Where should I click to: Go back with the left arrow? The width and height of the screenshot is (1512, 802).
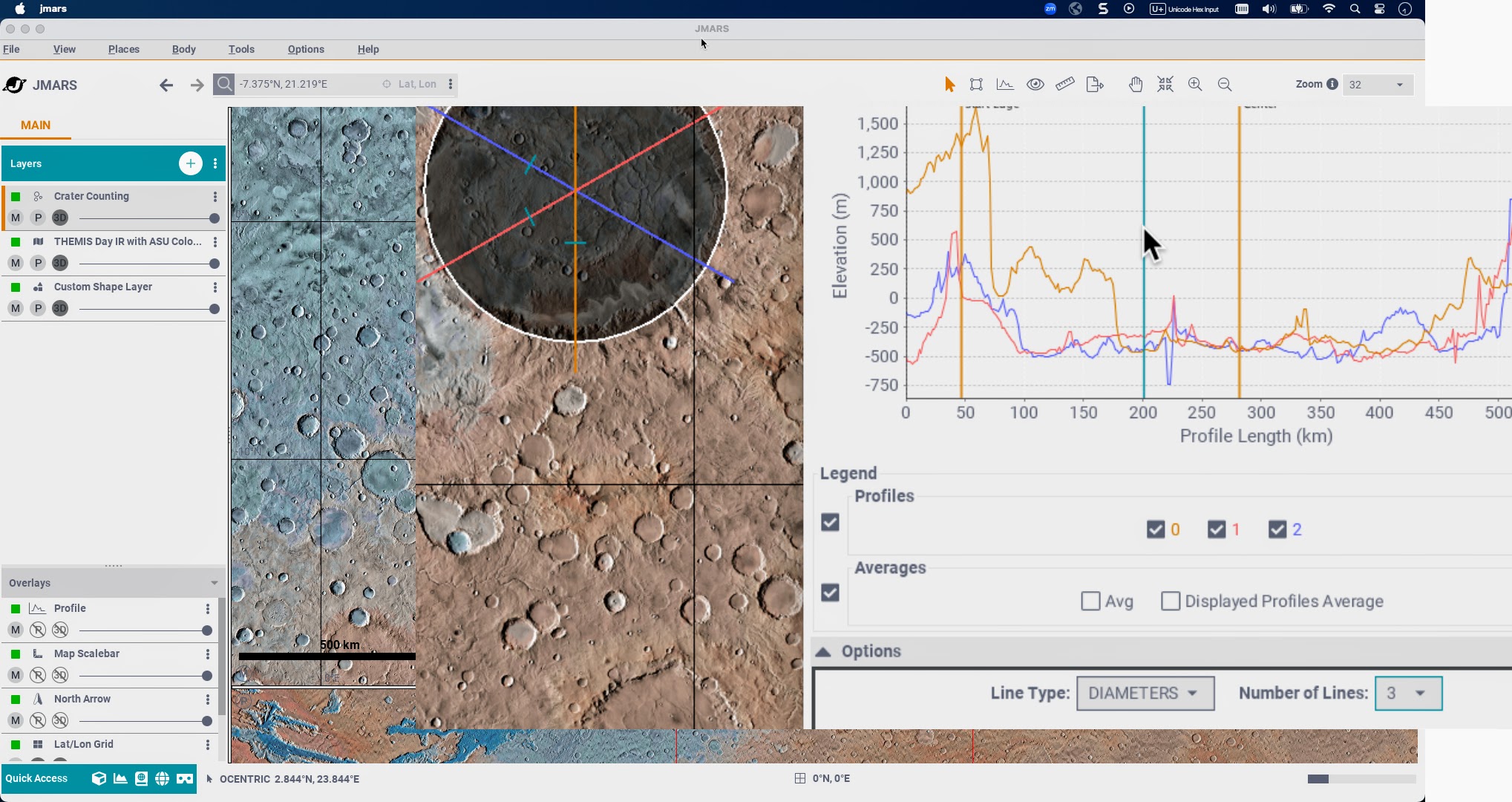coord(166,85)
